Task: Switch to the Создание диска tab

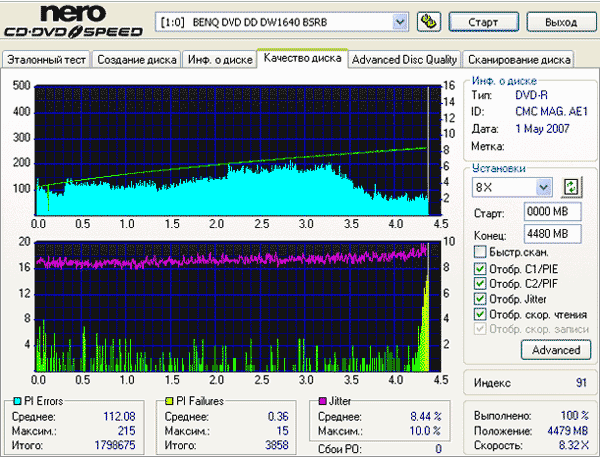Action: point(137,60)
